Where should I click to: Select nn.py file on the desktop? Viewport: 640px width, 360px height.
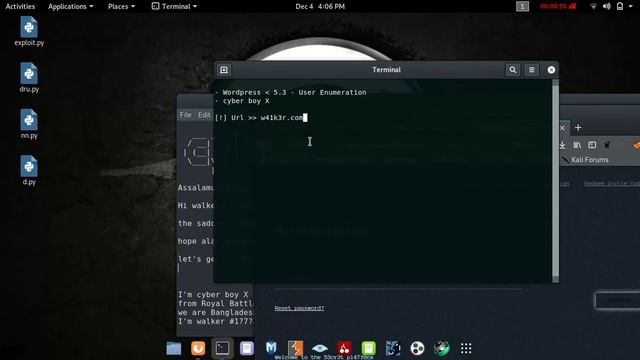click(x=29, y=124)
